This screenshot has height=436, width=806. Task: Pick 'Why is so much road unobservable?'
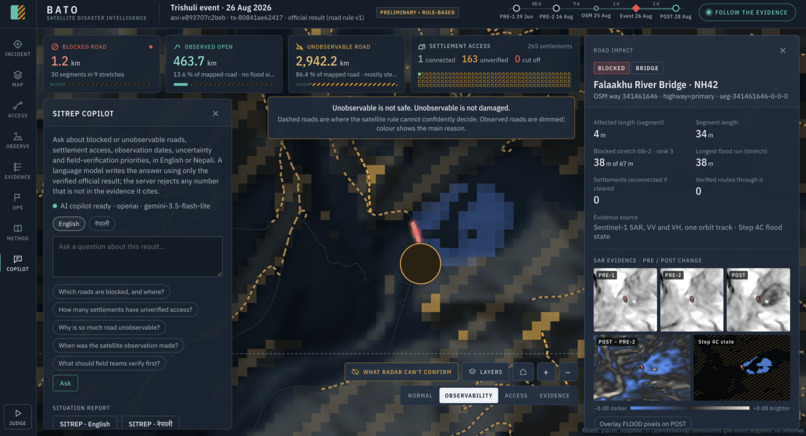[x=109, y=328]
